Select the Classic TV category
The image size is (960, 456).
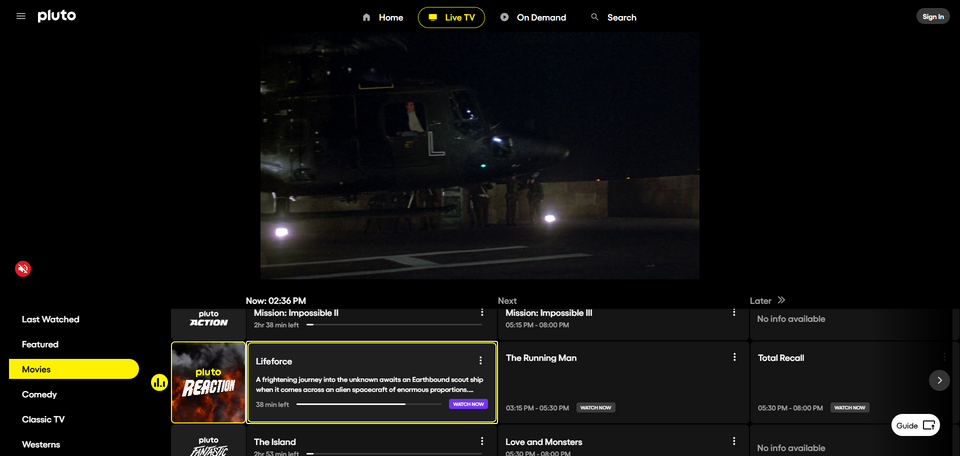tap(43, 419)
